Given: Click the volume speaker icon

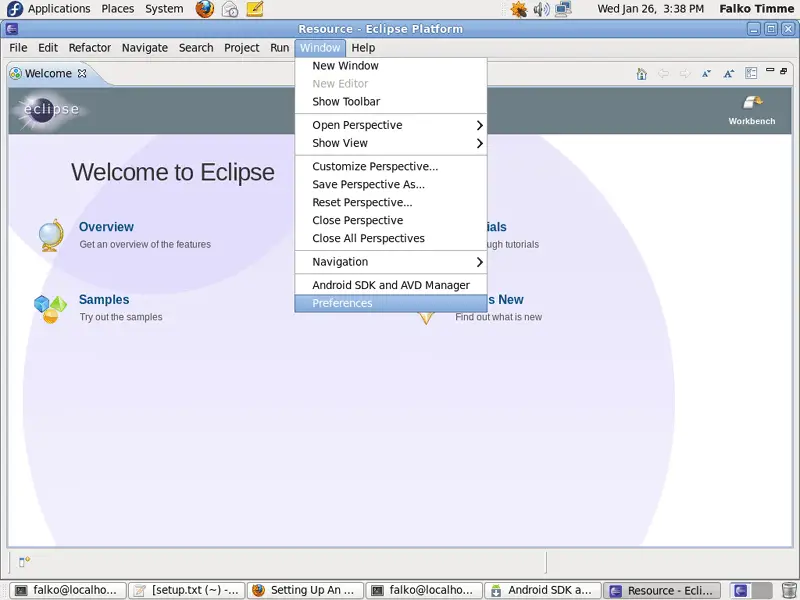Looking at the screenshot, I should click(x=541, y=9).
